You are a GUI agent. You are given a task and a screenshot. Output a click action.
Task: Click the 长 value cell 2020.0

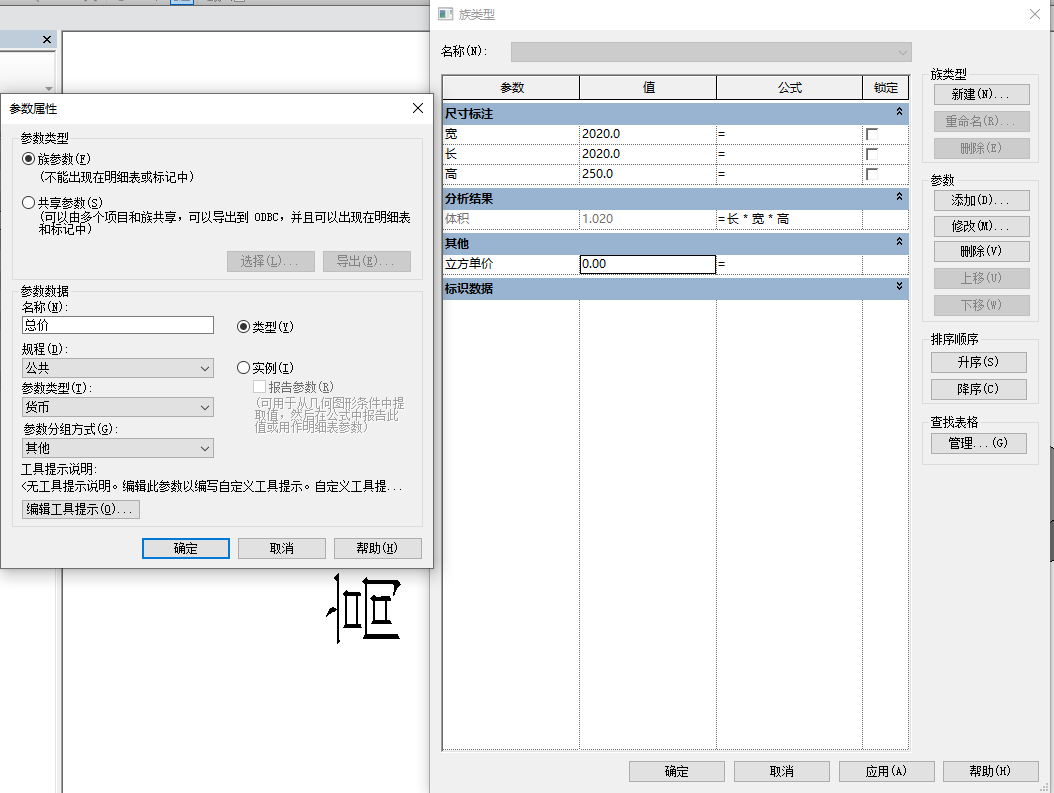(x=647, y=154)
